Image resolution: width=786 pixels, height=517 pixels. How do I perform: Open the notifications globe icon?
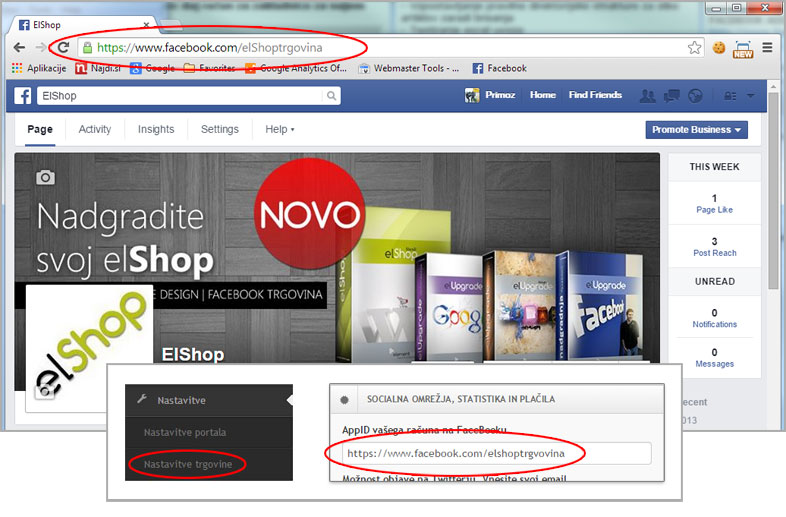695,96
